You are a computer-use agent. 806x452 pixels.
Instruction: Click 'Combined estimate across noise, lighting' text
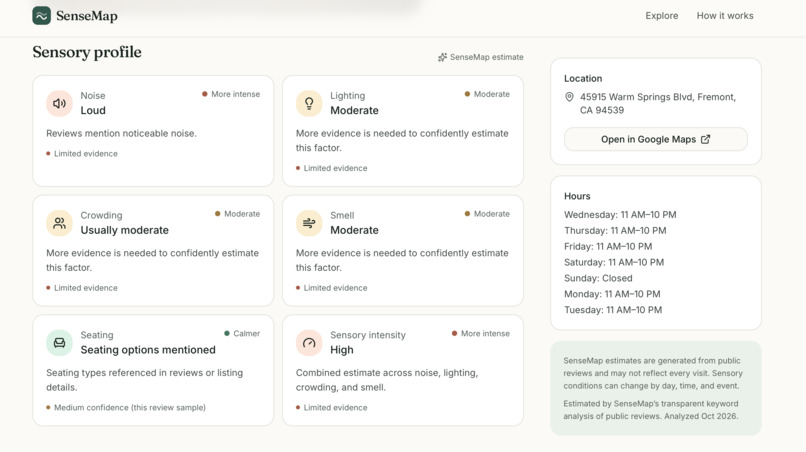pyautogui.click(x=387, y=380)
